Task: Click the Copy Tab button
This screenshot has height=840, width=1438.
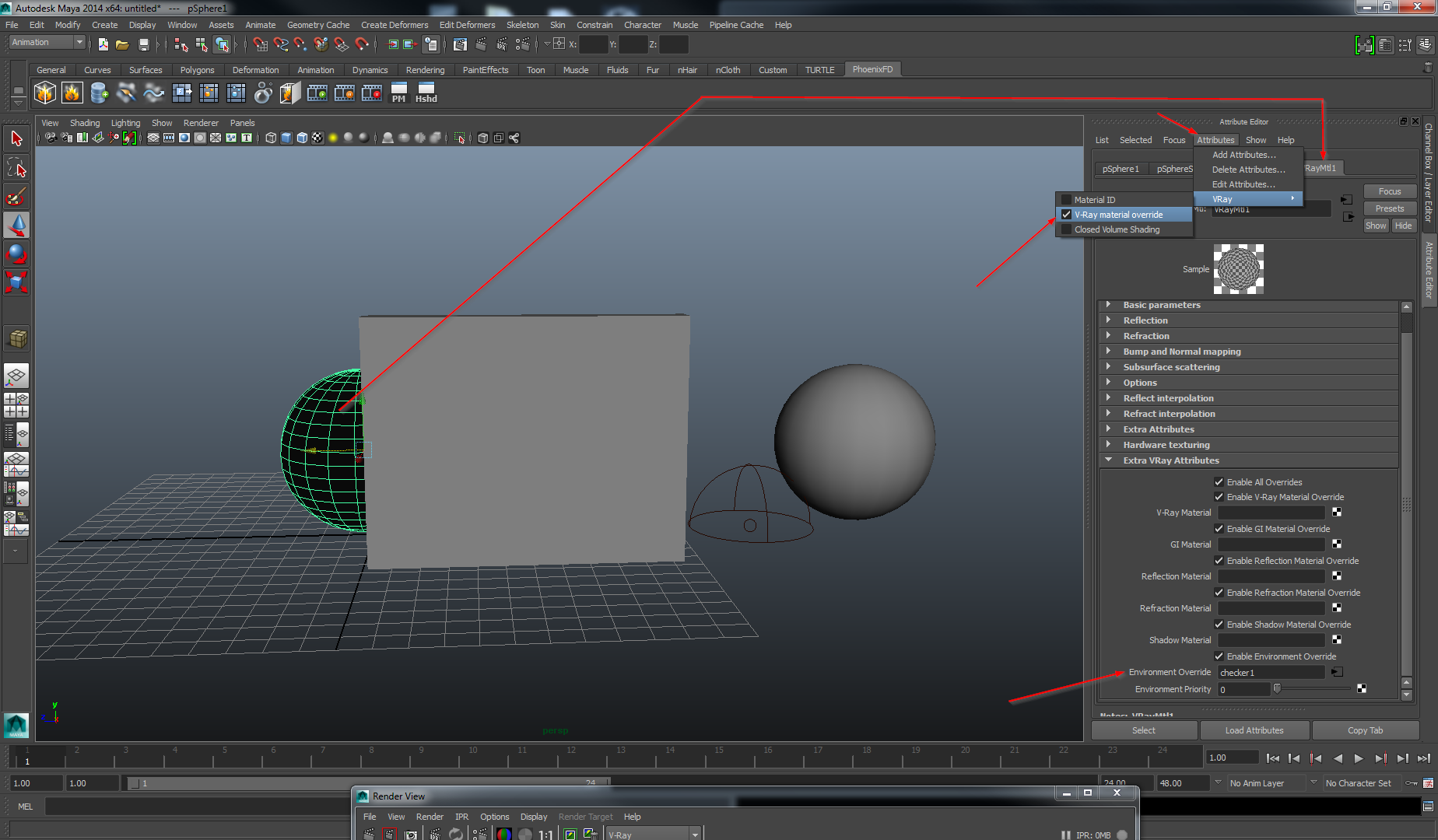Action: click(1365, 730)
